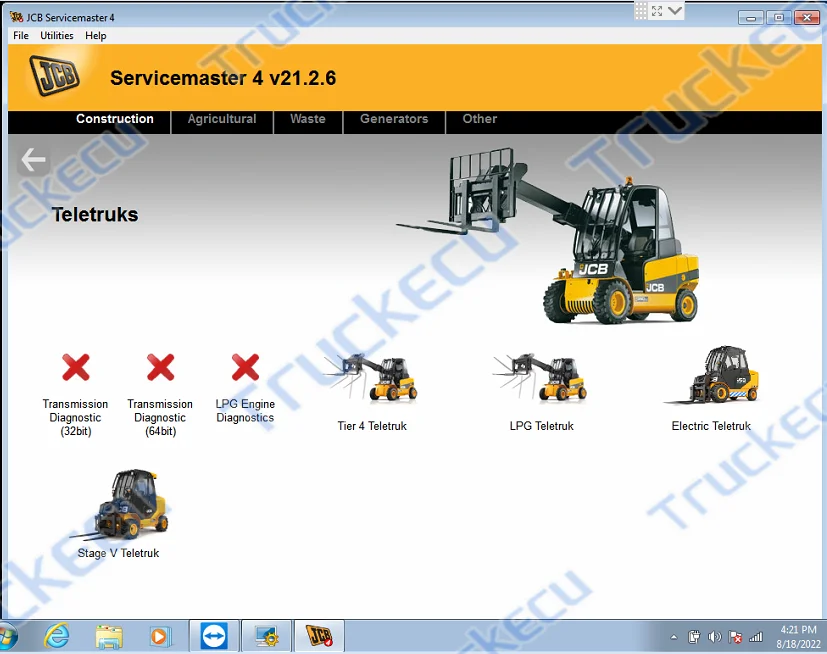The image size is (827, 654).
Task: Select the LPG Teletruk model
Action: (540, 378)
